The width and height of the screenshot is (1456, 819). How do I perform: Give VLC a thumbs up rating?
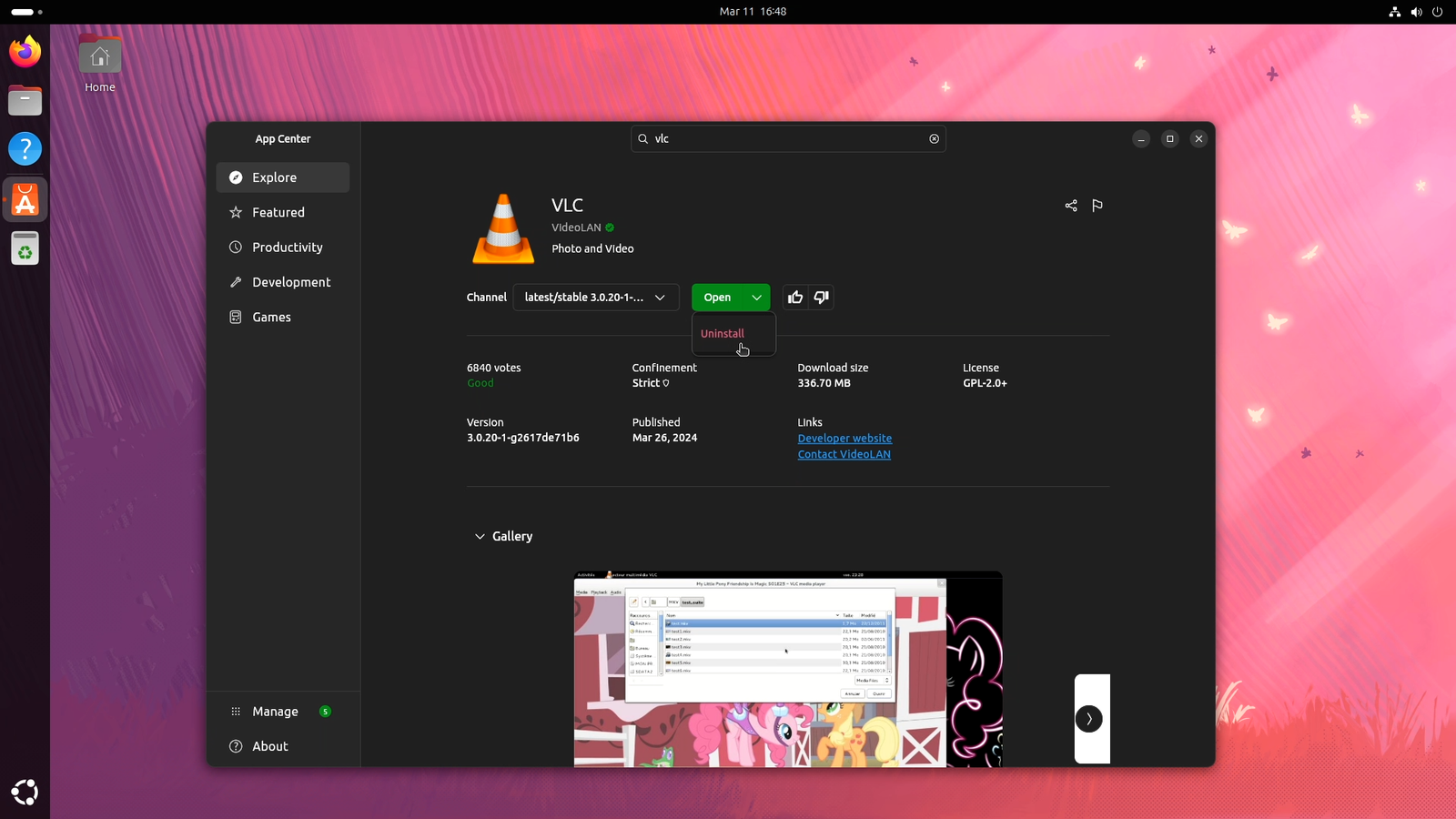[x=794, y=297]
